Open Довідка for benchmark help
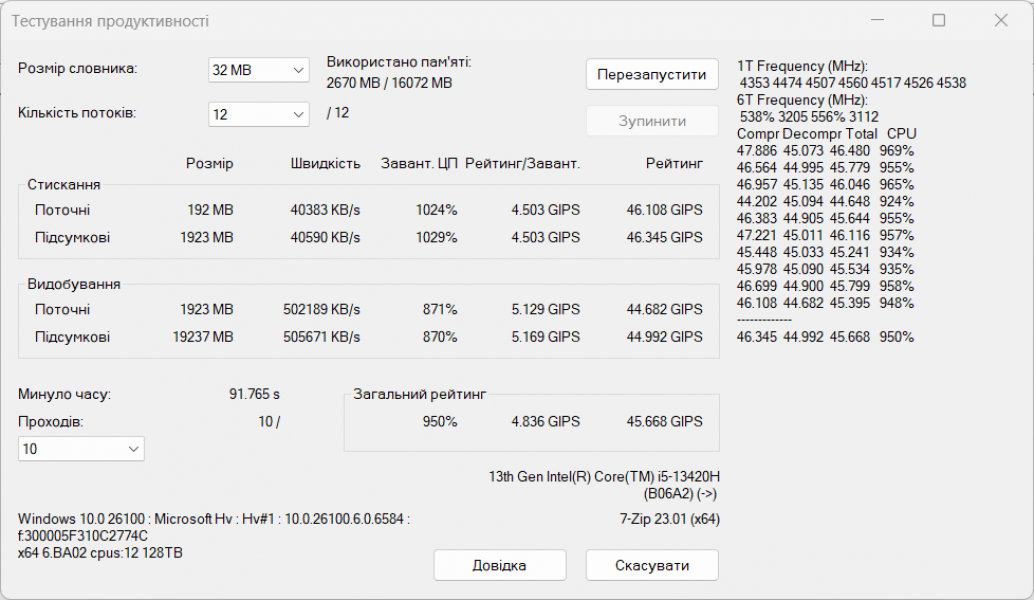 coord(499,565)
